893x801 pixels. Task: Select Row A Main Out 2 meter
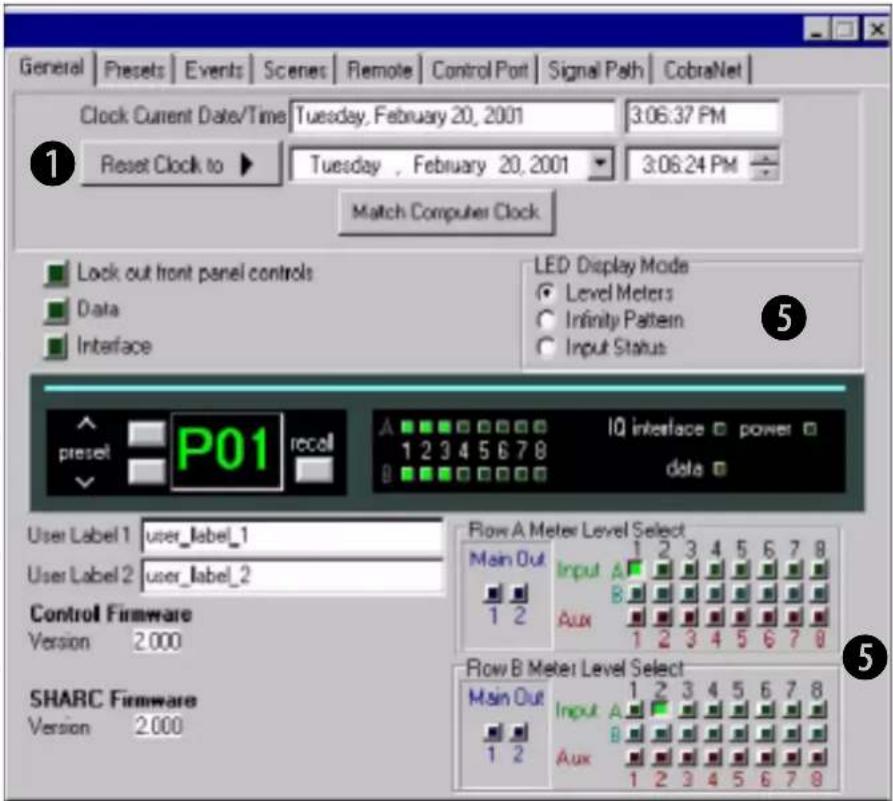click(519, 594)
